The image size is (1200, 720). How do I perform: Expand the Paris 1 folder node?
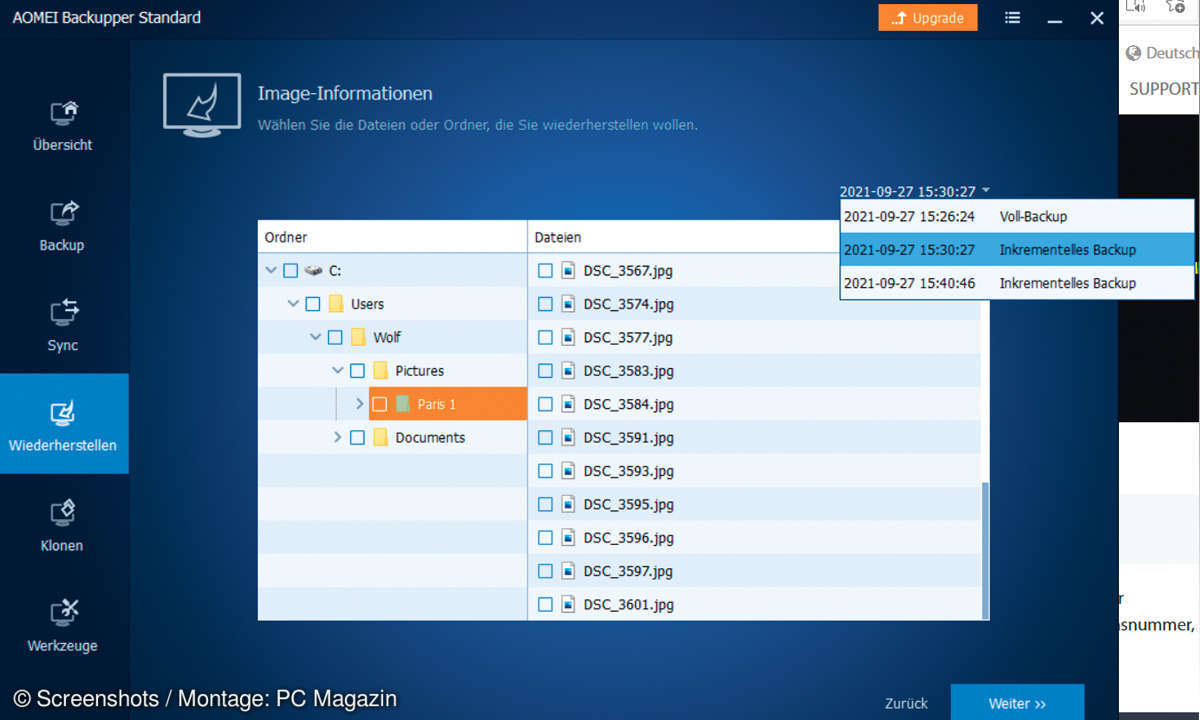click(360, 404)
